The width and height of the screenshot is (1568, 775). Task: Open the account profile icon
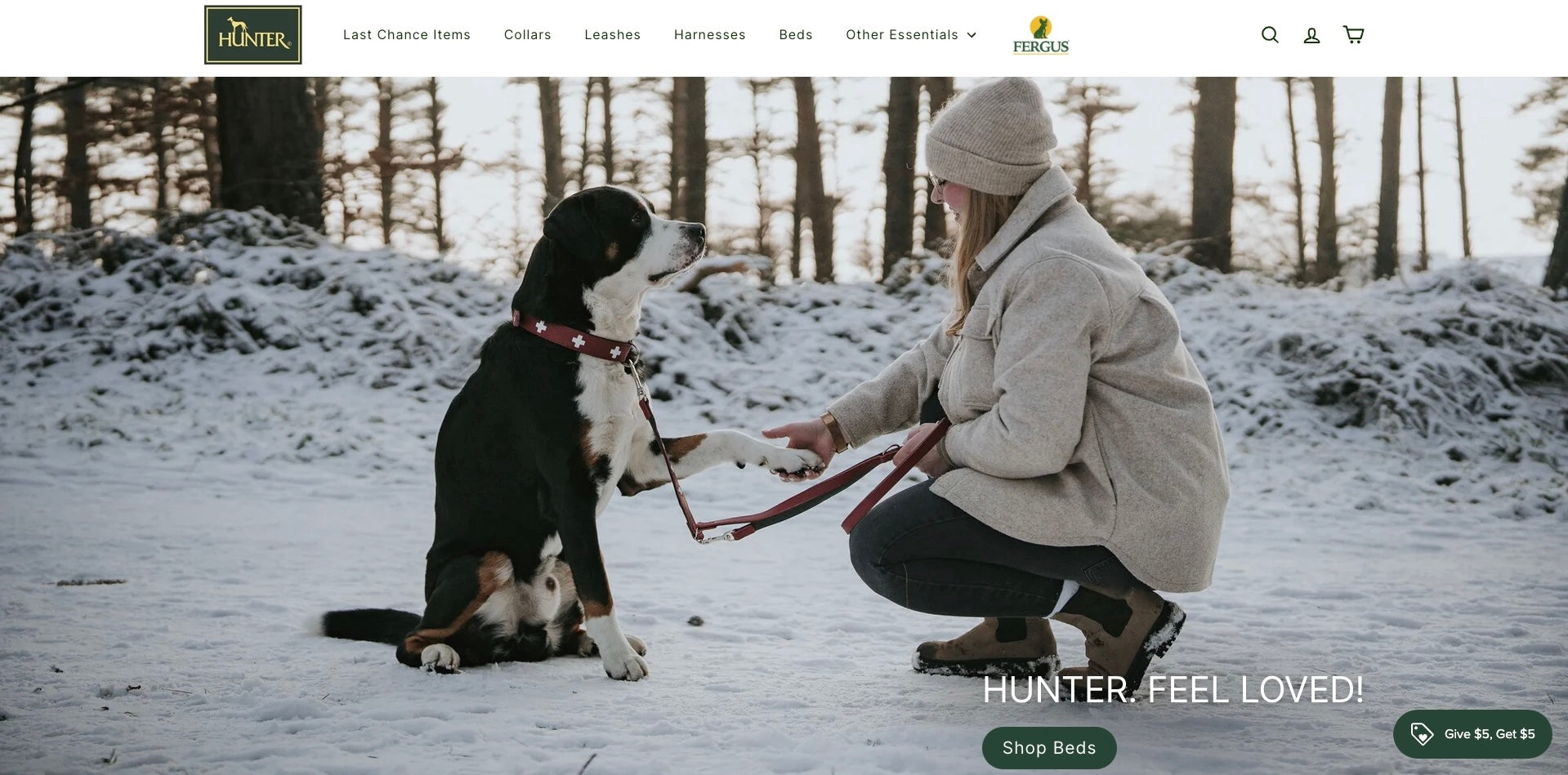click(x=1311, y=35)
